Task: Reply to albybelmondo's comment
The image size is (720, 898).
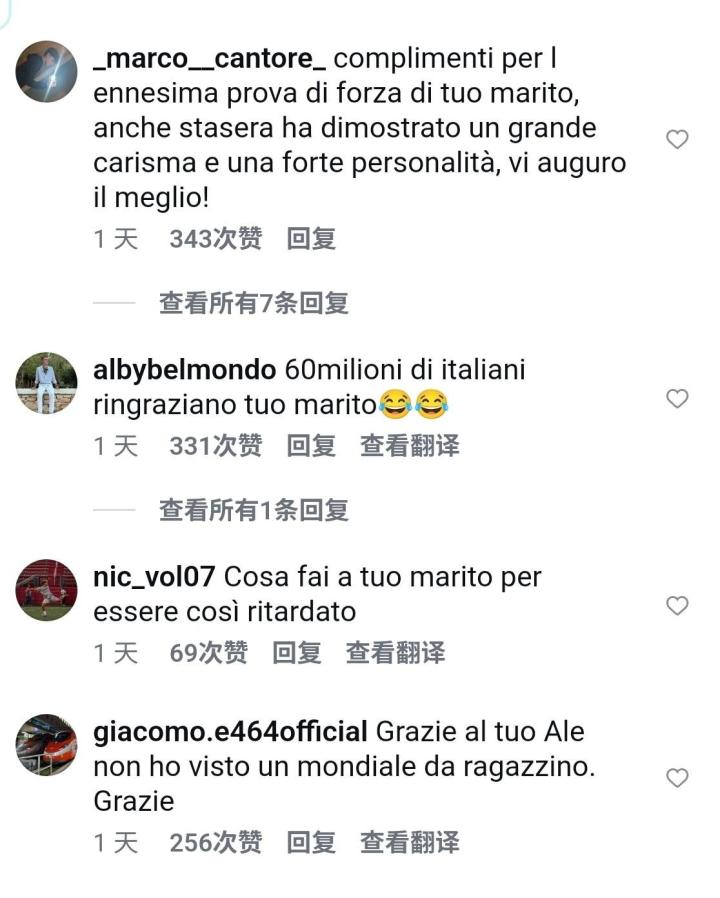Action: coord(311,446)
